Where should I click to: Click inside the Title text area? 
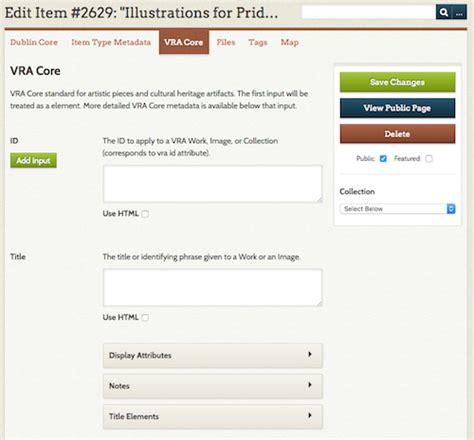(x=213, y=288)
